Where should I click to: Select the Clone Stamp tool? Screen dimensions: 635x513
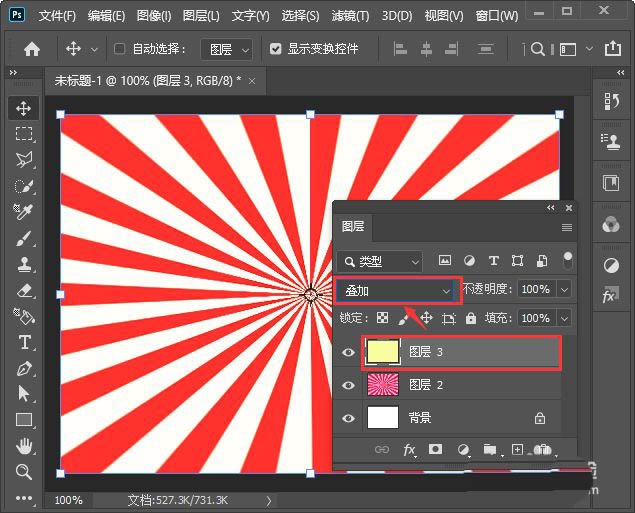click(23, 264)
